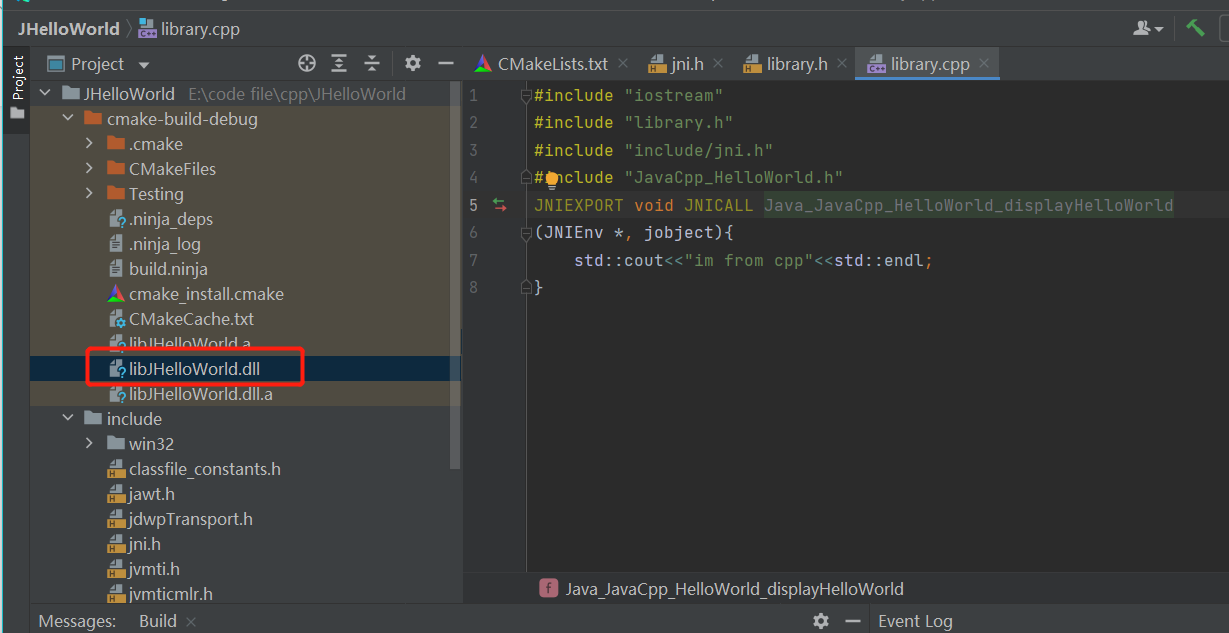
Task: Click Java_JavaCpp_HelloWorld_displayHelloWorld function breadcrumb
Action: (x=721, y=589)
